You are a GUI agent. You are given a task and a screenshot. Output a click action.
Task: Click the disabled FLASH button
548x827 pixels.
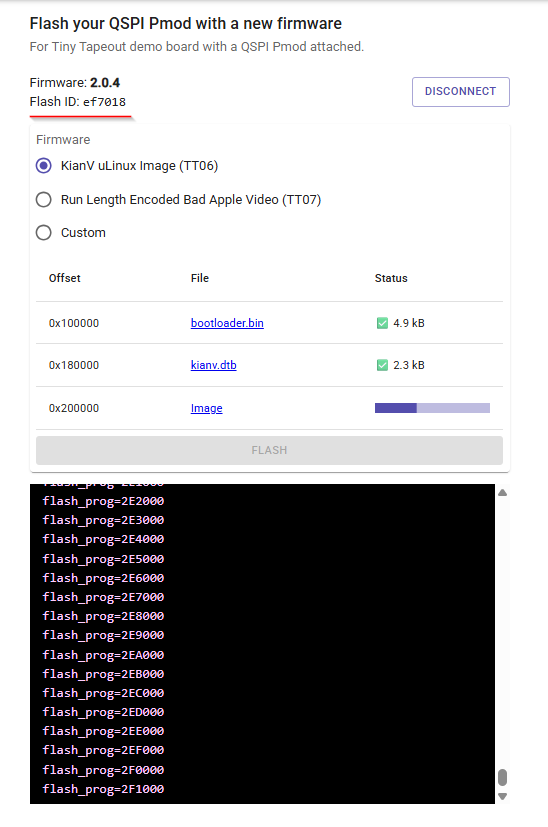[x=269, y=450]
